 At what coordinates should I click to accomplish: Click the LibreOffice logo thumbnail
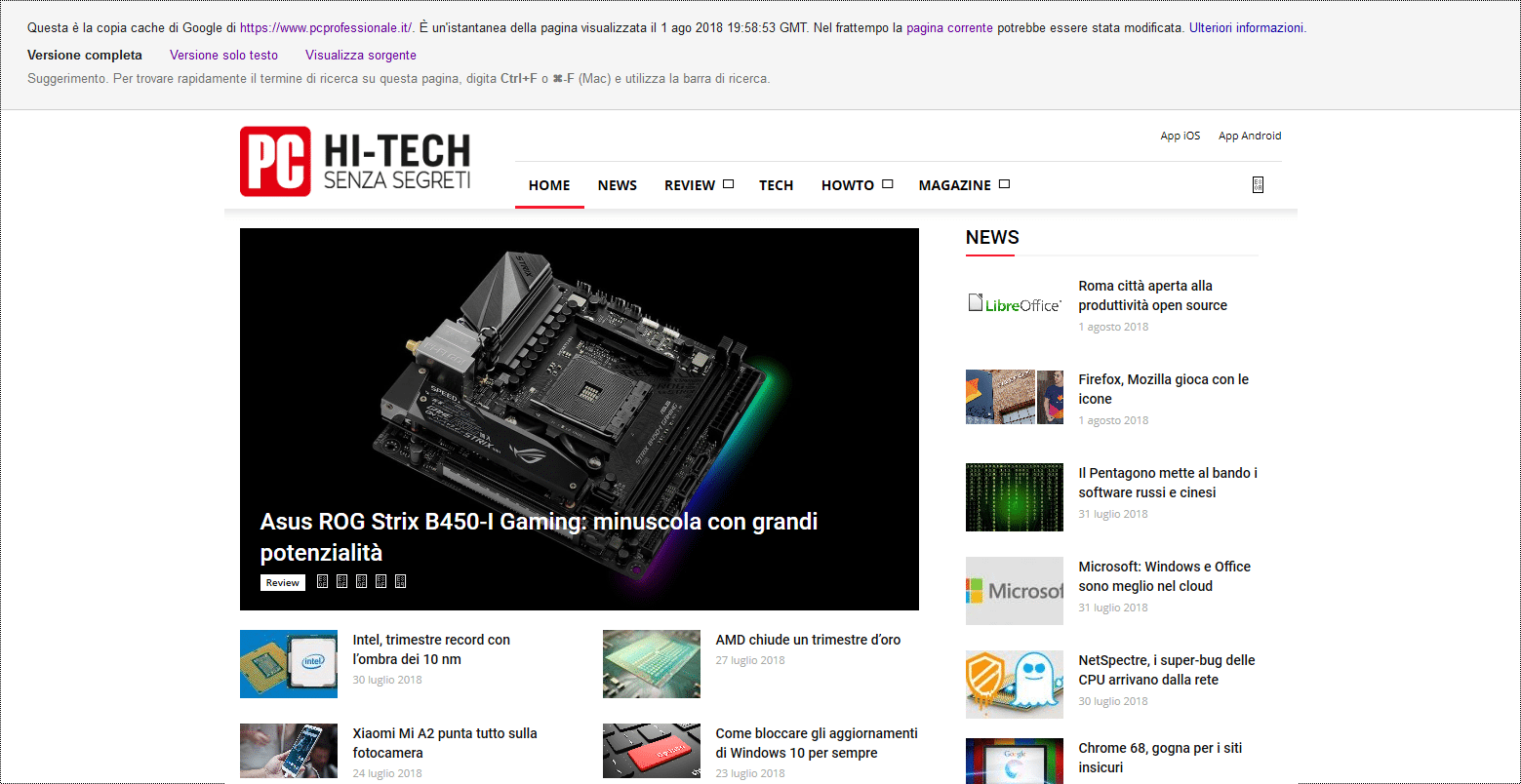pyautogui.click(x=1014, y=305)
